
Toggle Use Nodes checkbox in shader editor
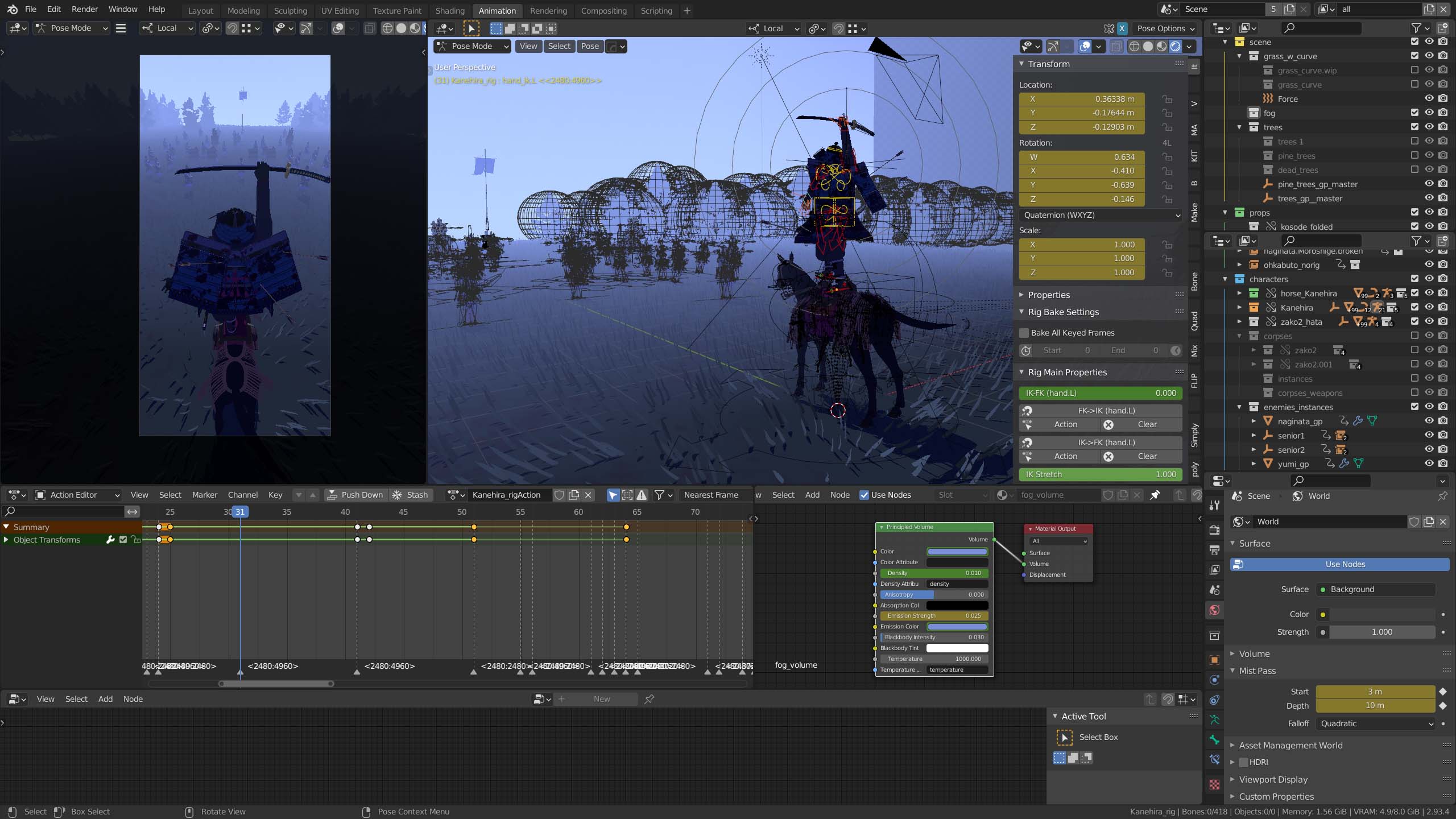pyautogui.click(x=864, y=495)
